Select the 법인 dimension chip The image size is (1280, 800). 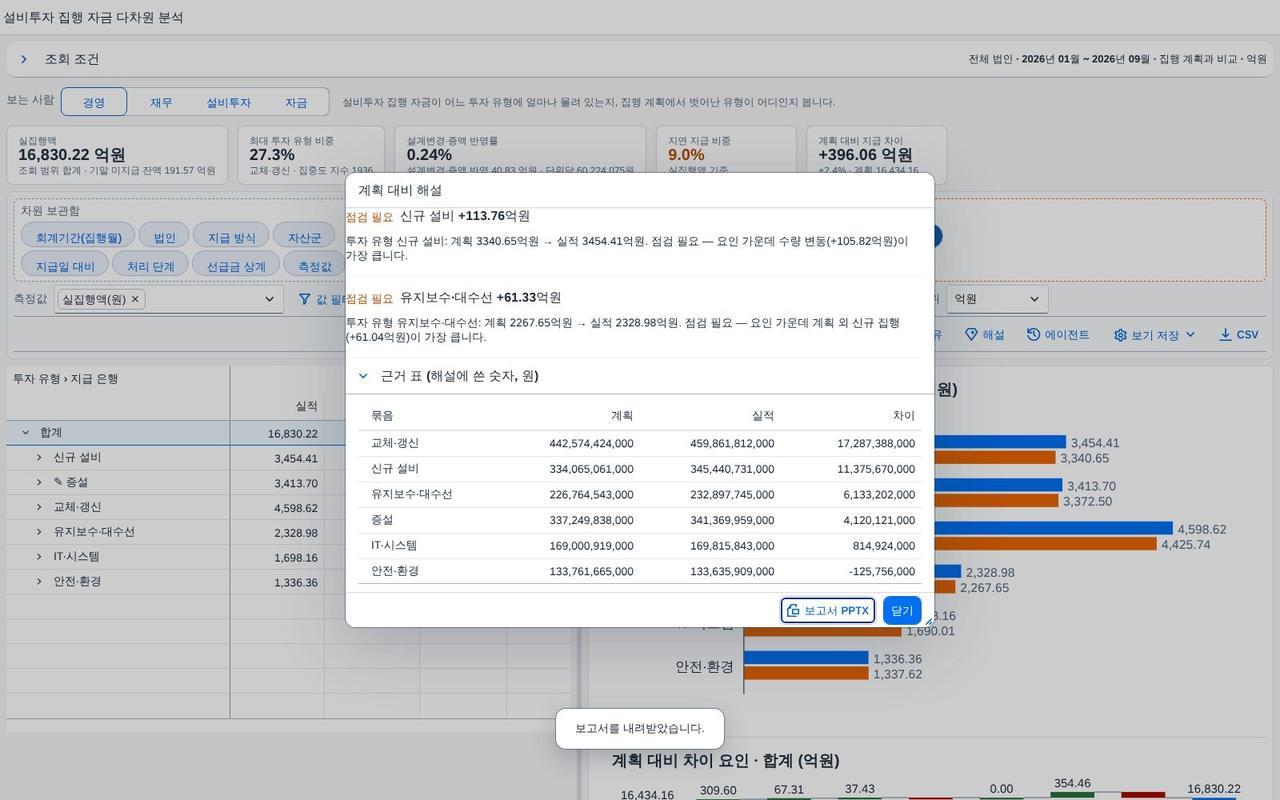click(164, 237)
